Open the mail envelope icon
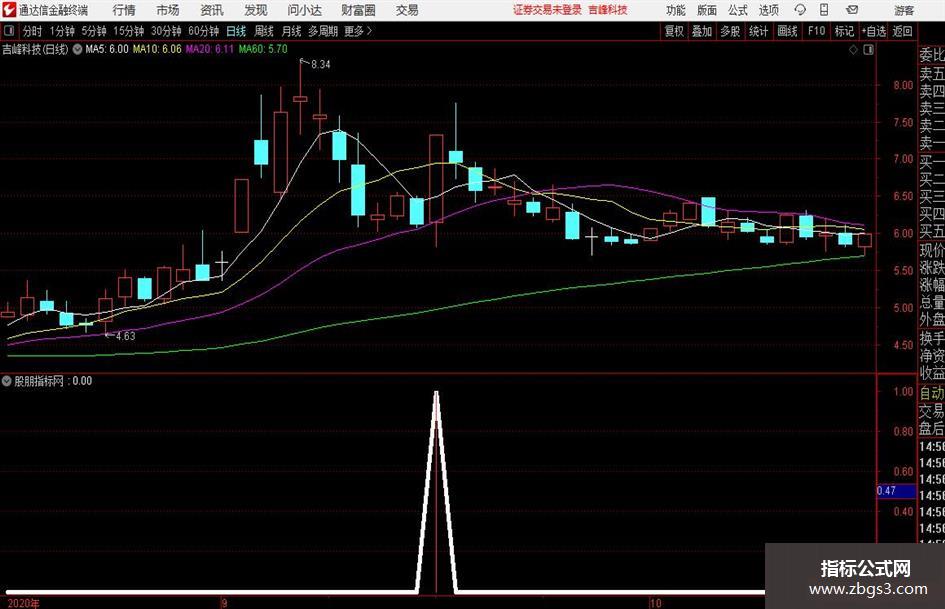 [x=852, y=10]
